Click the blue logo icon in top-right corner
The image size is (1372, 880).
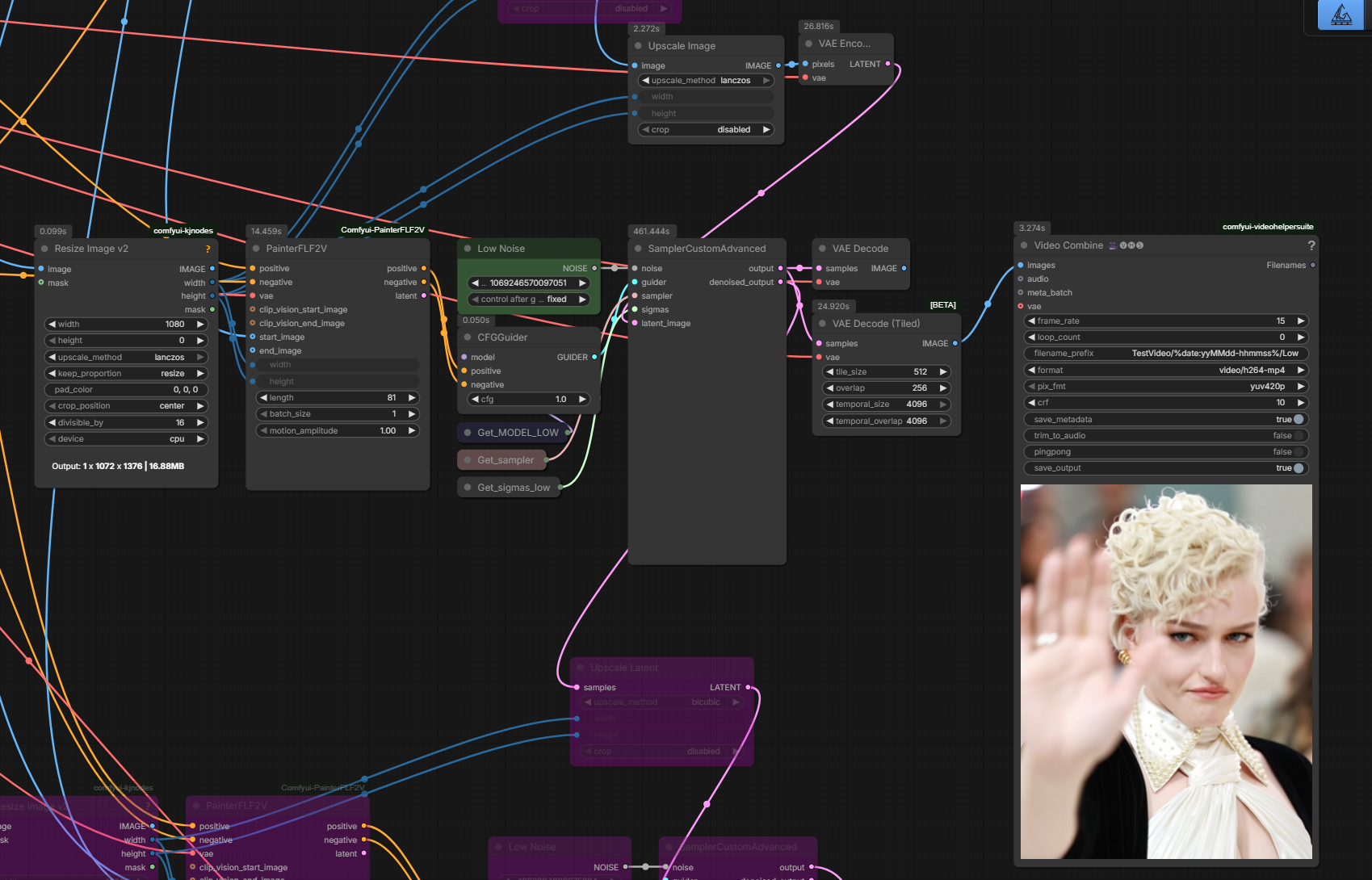click(1341, 15)
